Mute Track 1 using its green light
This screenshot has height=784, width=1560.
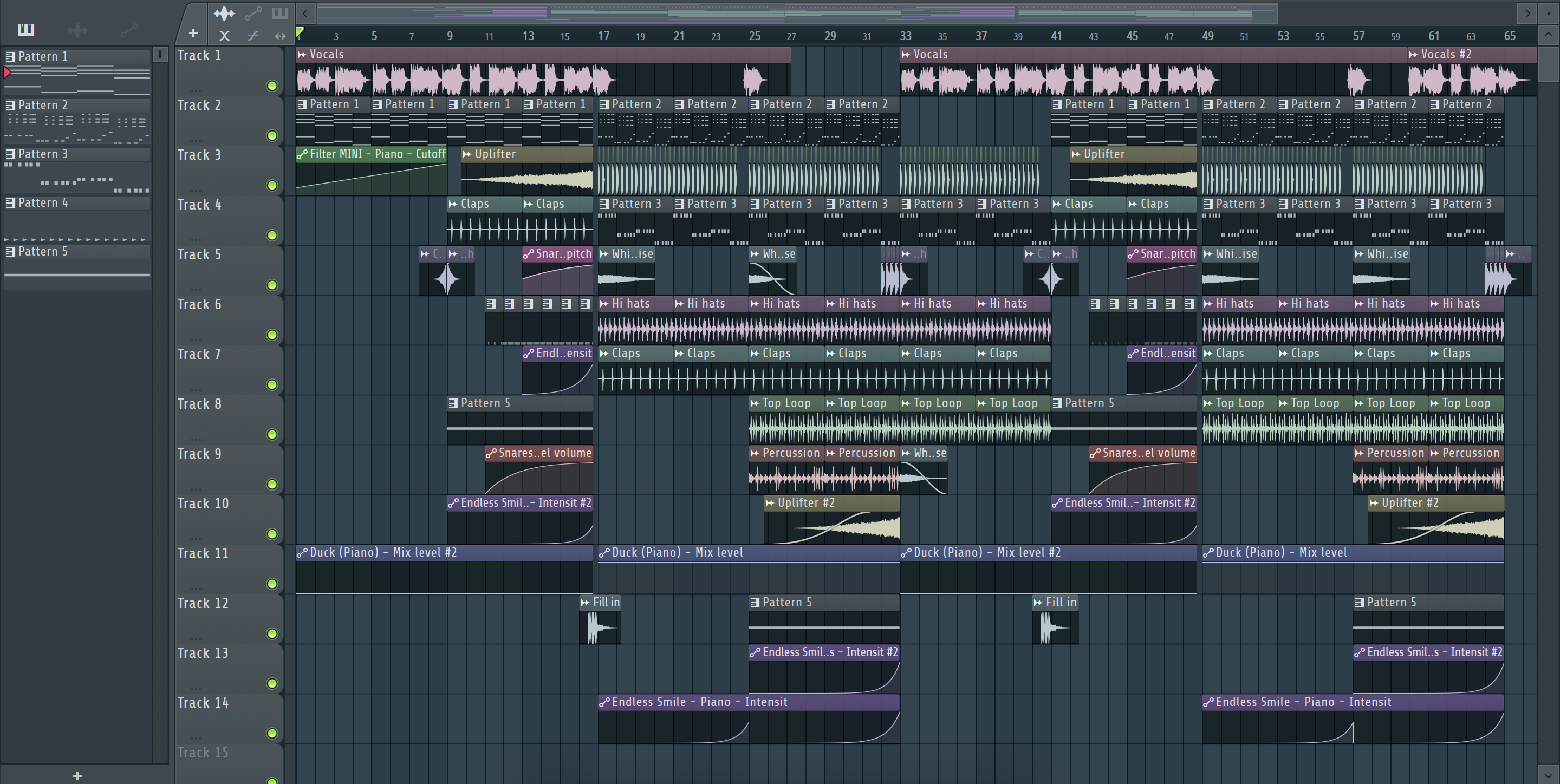(272, 86)
